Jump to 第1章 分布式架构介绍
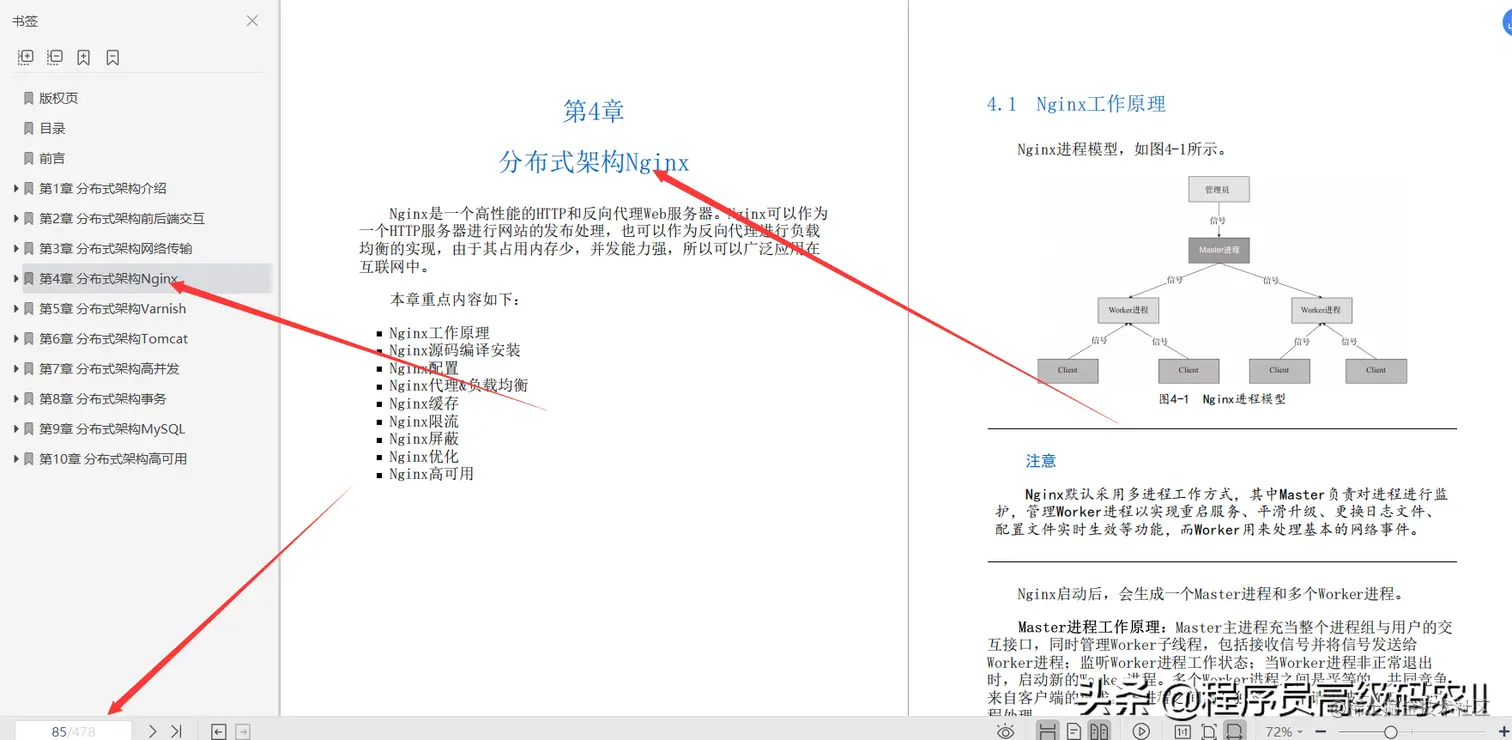 coord(103,188)
